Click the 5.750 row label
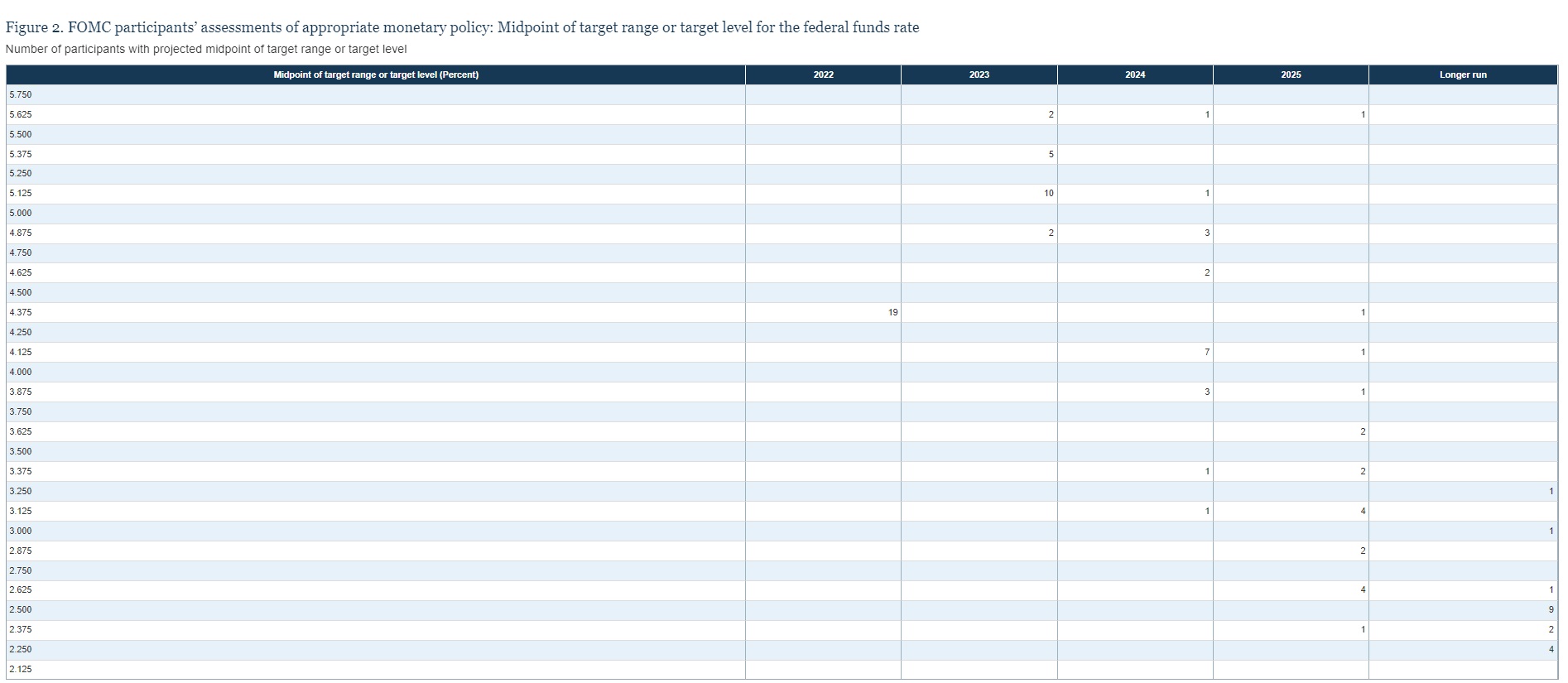1568x683 pixels. (x=21, y=94)
